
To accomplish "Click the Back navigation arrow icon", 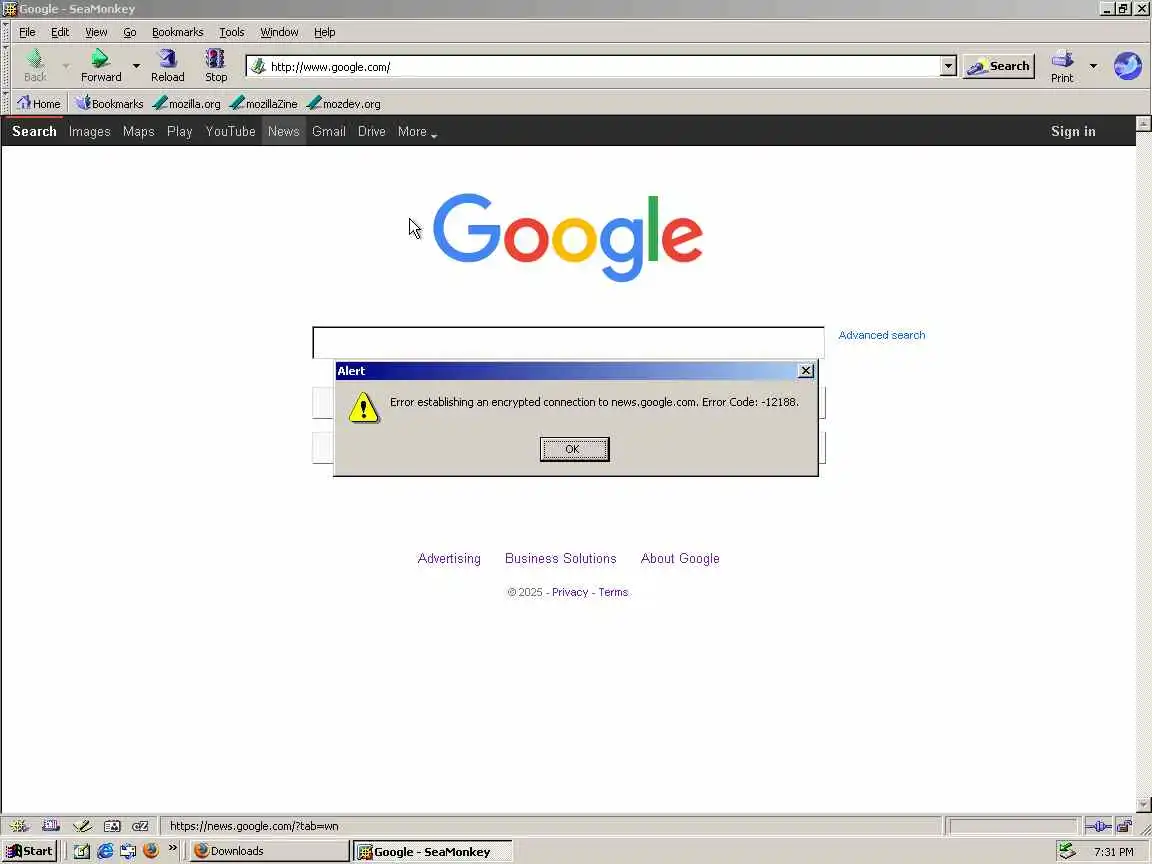I will 35,59.
